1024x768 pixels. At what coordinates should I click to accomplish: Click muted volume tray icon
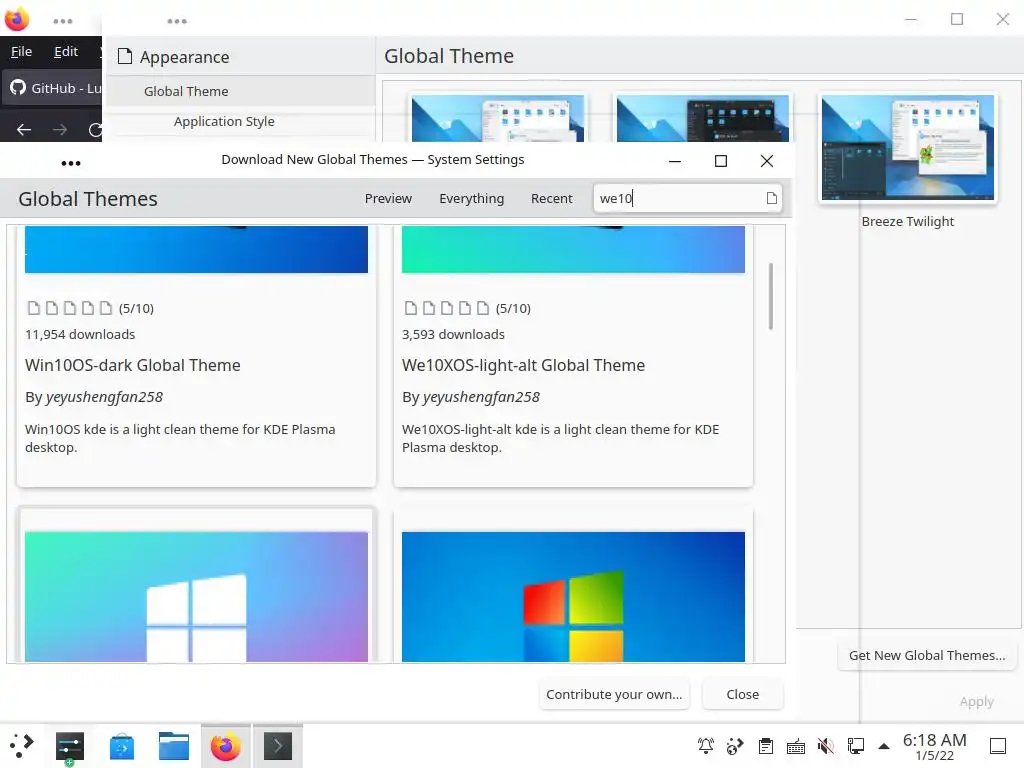click(x=825, y=746)
